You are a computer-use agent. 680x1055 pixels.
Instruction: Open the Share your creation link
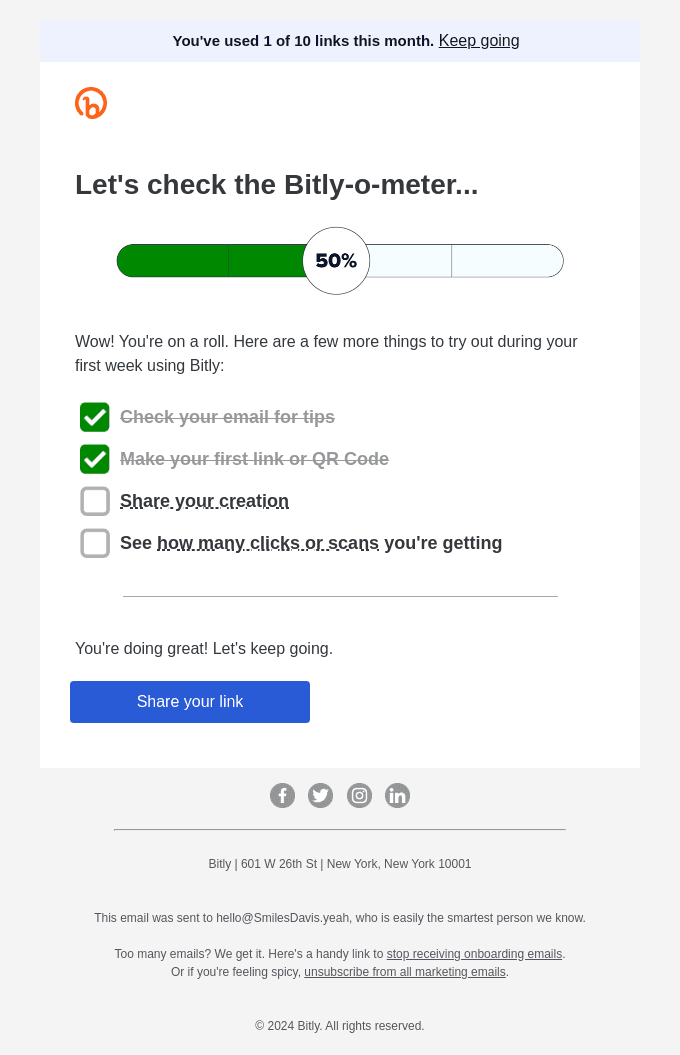(x=204, y=501)
